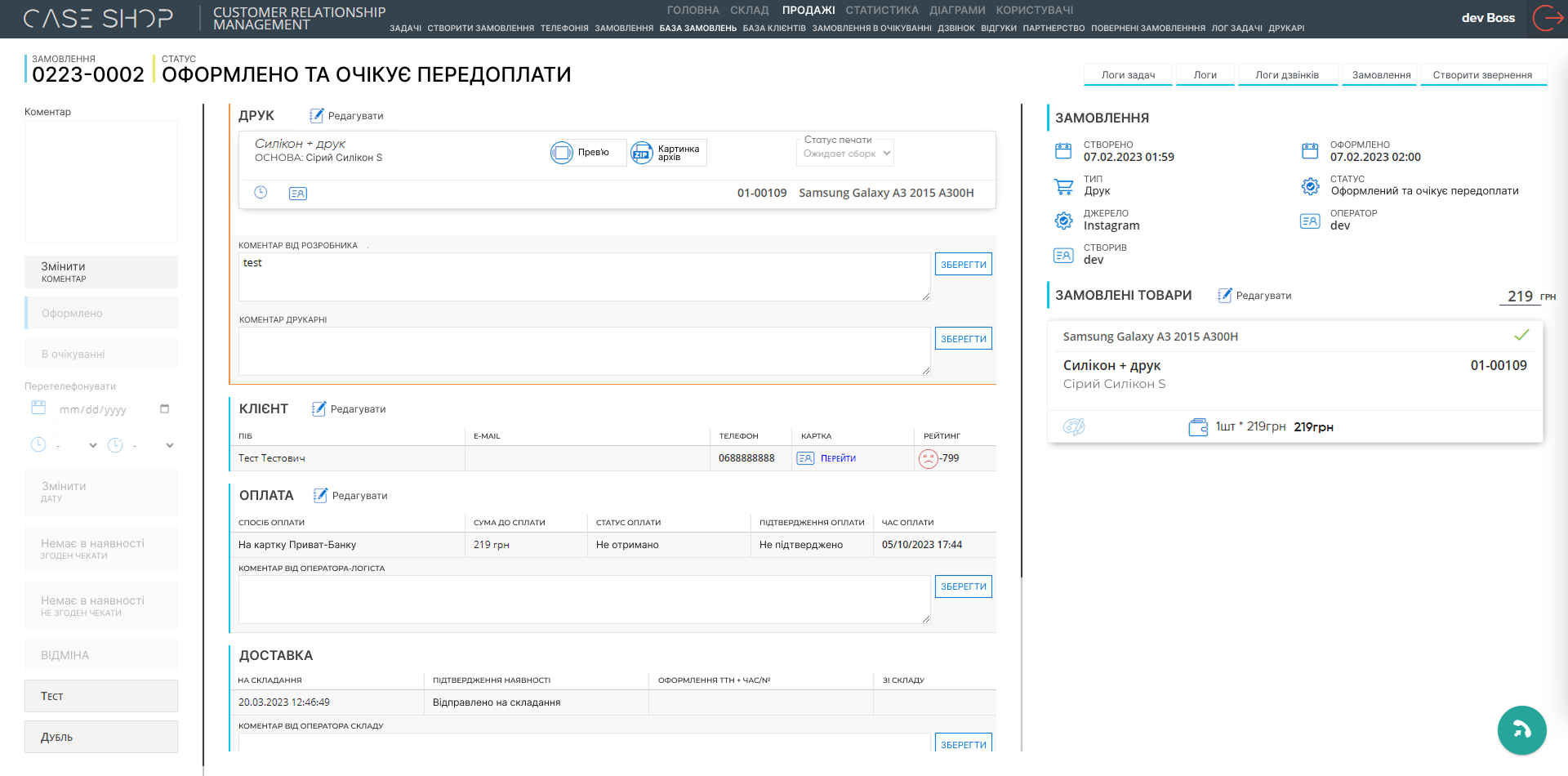Download Картинка архів zip icon

(642, 153)
